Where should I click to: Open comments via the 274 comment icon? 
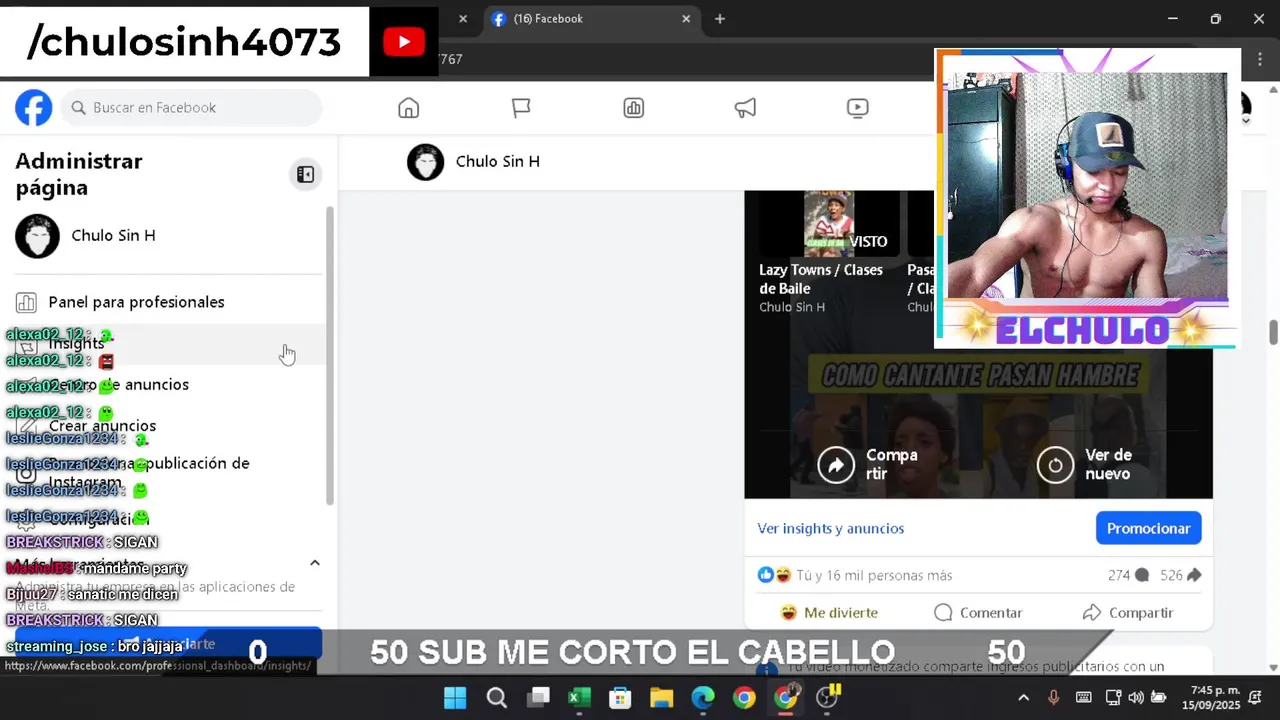point(1141,576)
